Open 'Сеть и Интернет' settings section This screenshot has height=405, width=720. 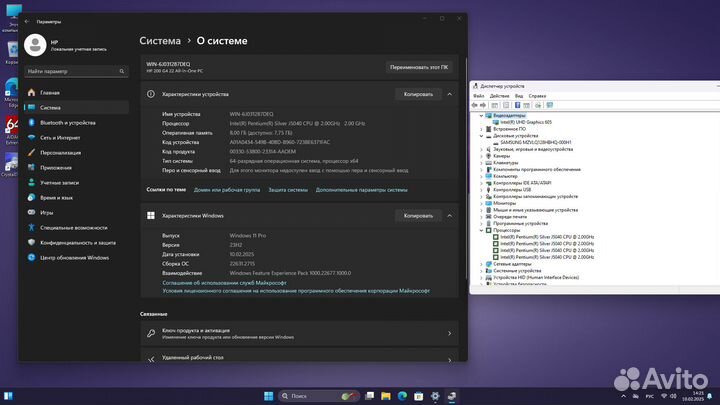click(60, 138)
